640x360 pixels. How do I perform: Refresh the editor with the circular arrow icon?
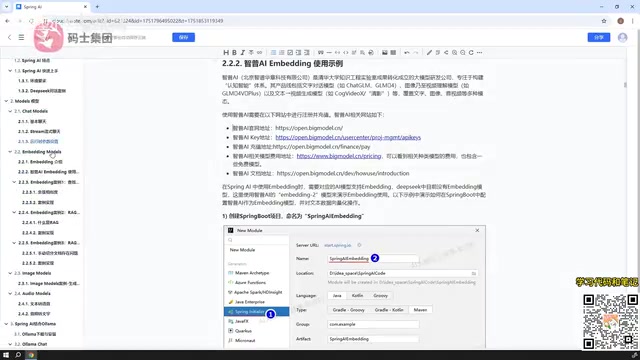point(471,52)
